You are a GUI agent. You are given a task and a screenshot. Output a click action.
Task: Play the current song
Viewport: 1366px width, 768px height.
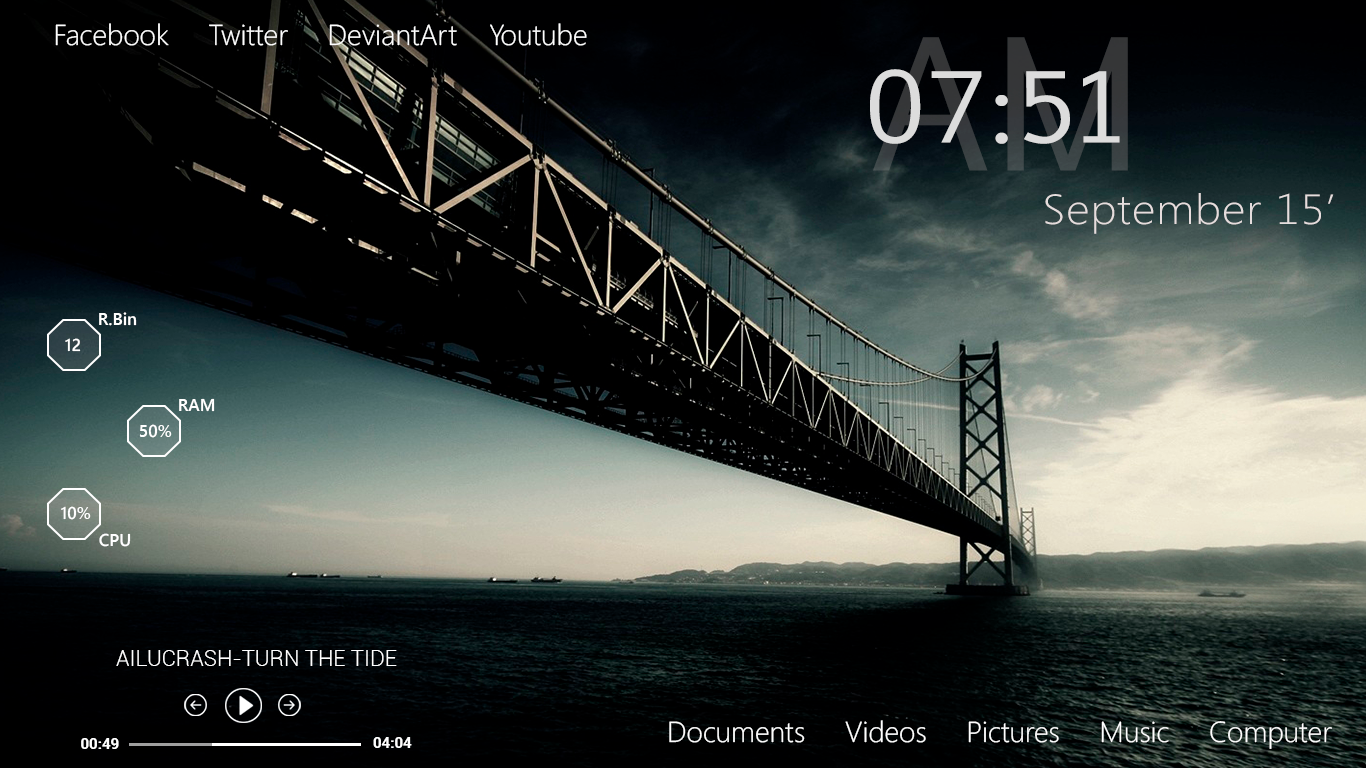pos(243,705)
